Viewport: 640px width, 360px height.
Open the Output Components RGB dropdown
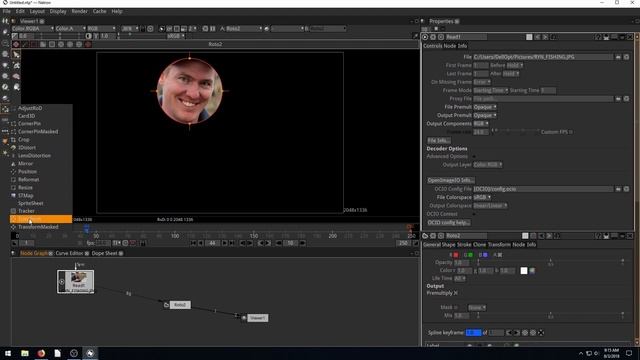[481, 124]
